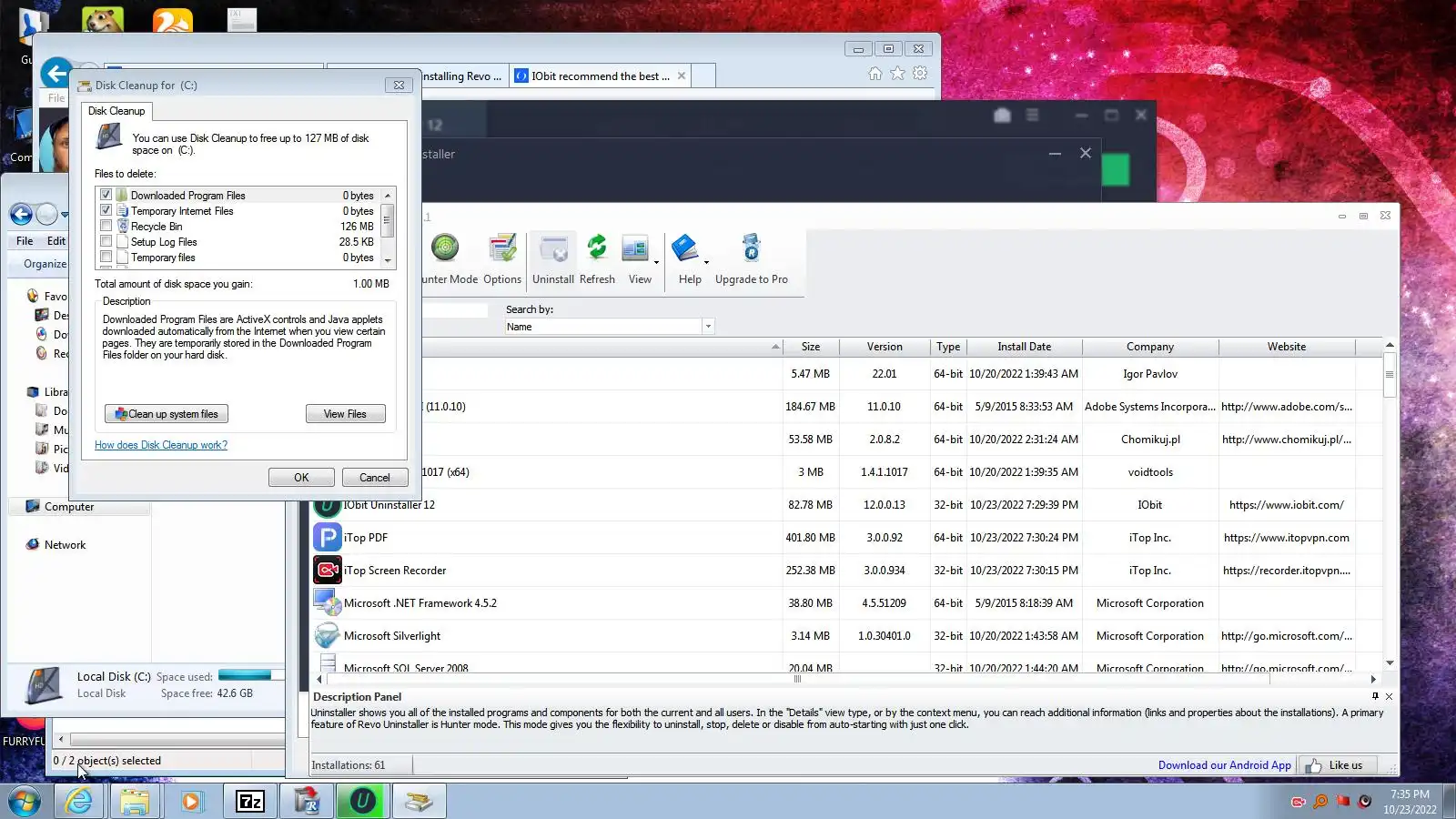Click the Space used bar for Local Disk
Viewport: 1456px width, 819px height.
click(x=251, y=675)
